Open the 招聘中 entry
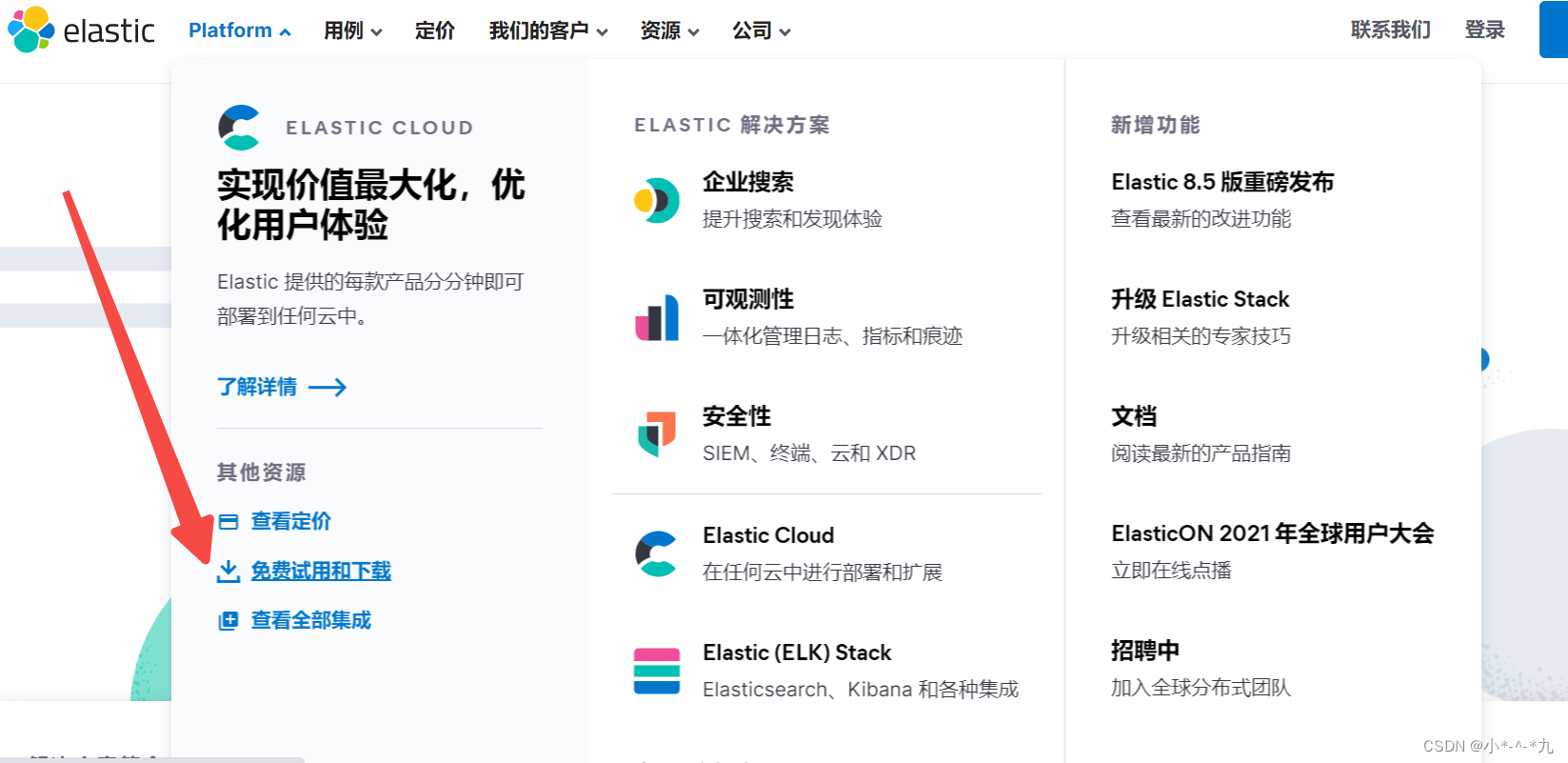 (1145, 651)
